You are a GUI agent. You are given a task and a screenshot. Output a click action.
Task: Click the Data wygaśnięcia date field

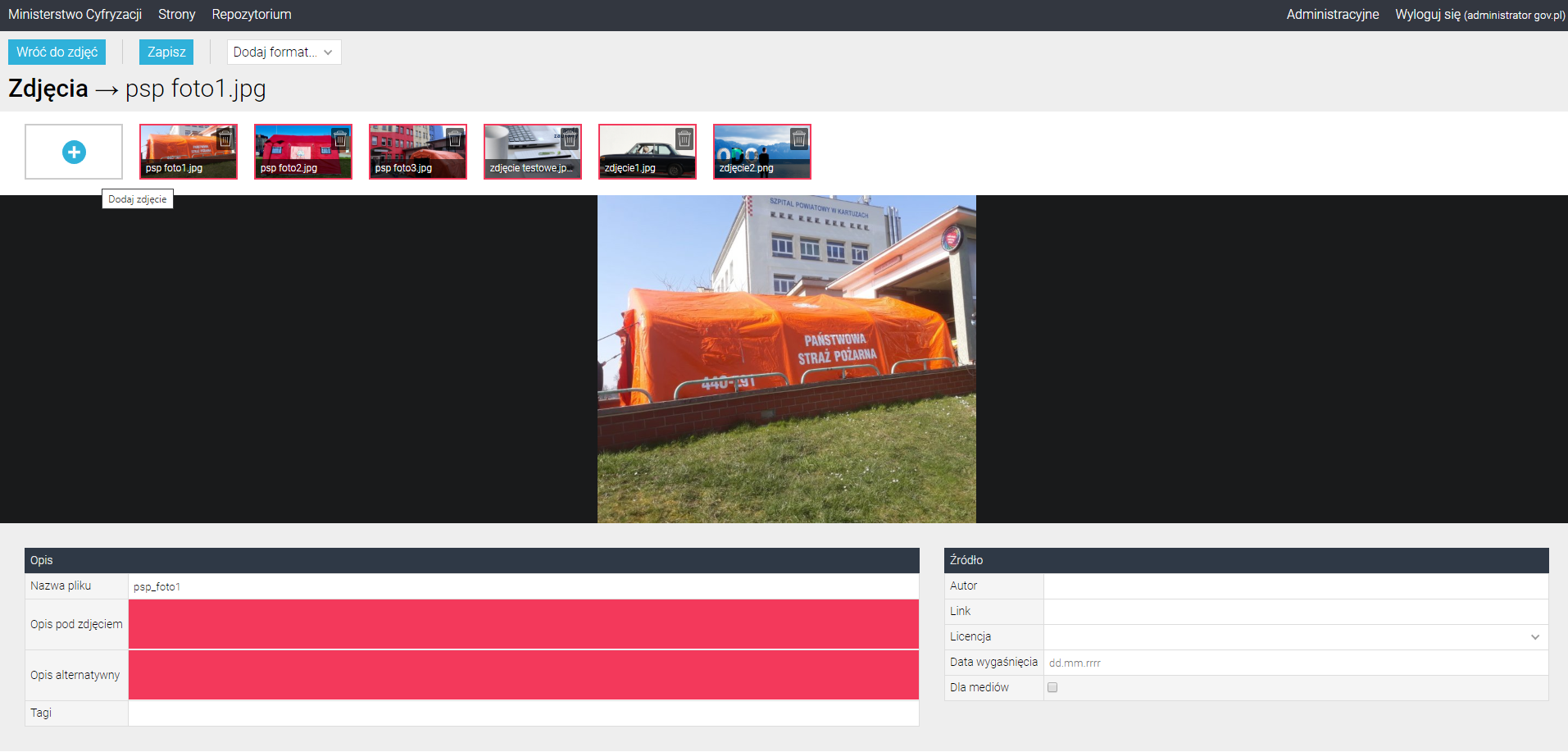click(x=1296, y=663)
